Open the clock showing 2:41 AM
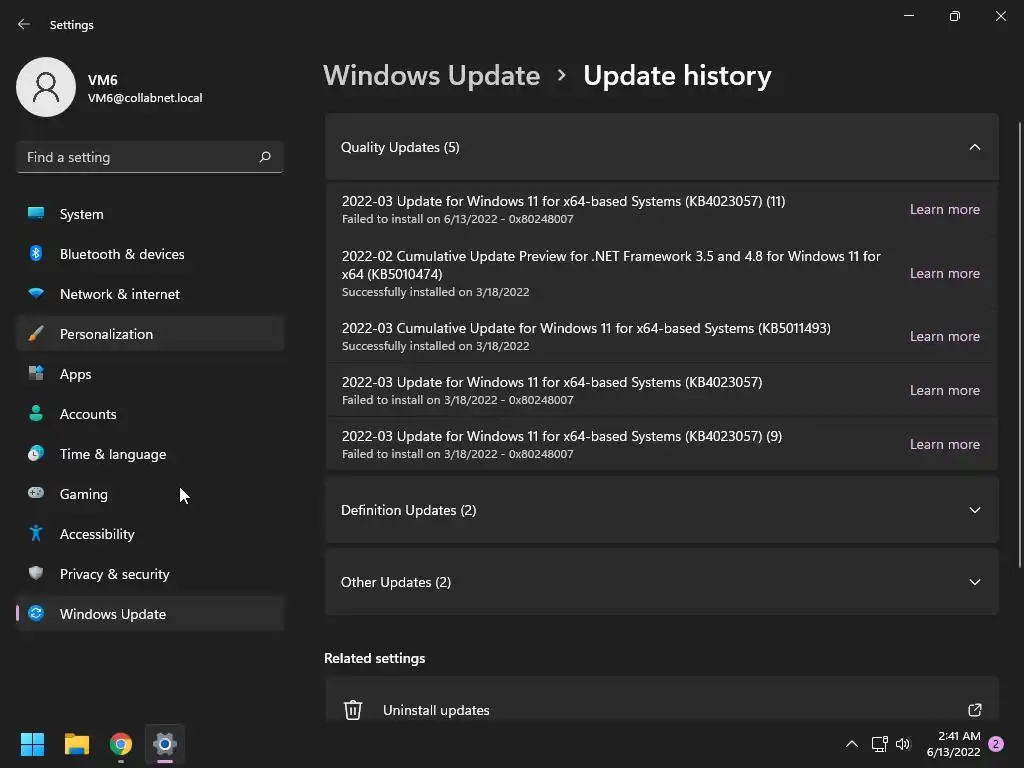 [x=953, y=744]
